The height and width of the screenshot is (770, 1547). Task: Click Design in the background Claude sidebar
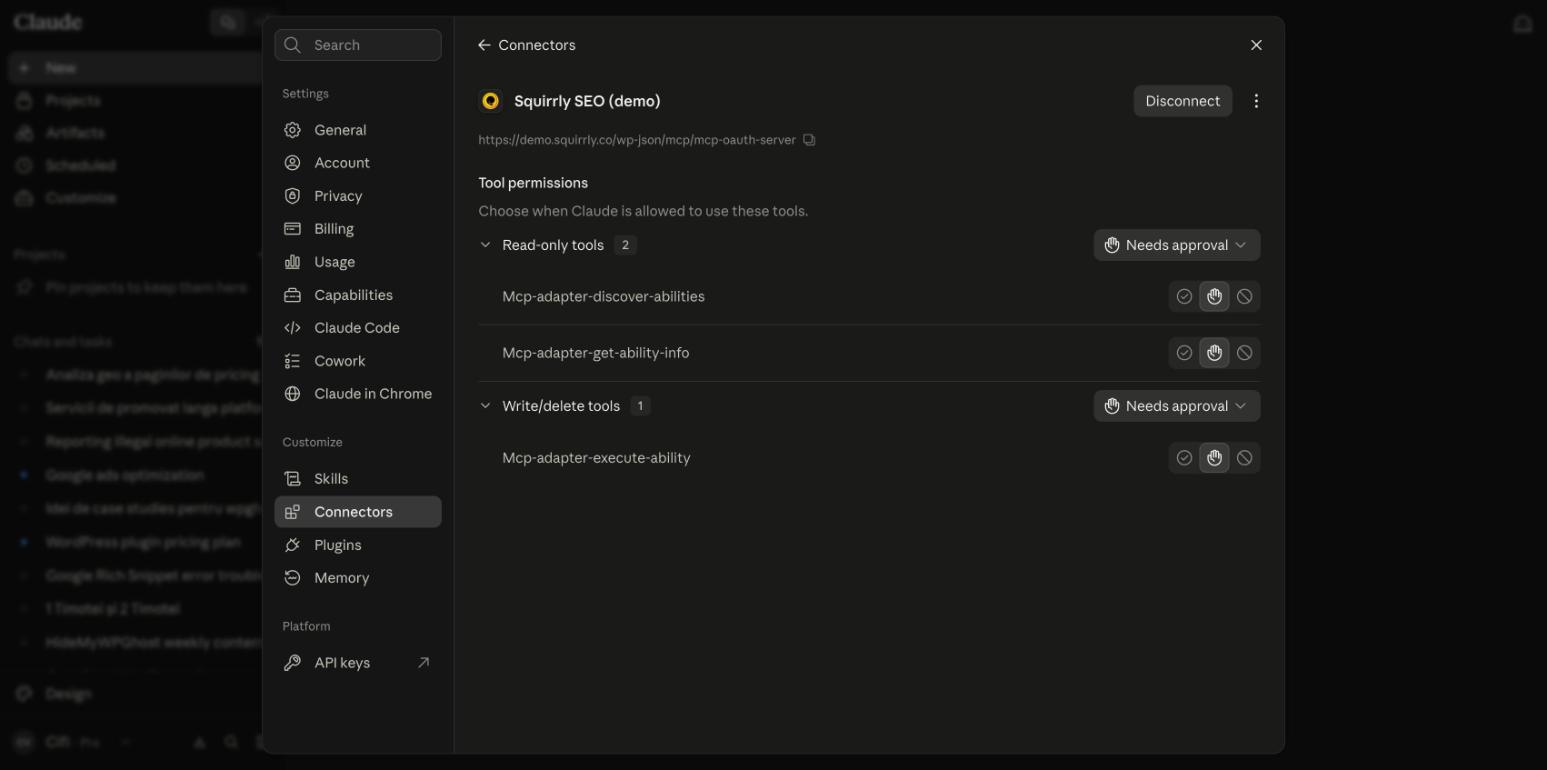click(x=68, y=693)
